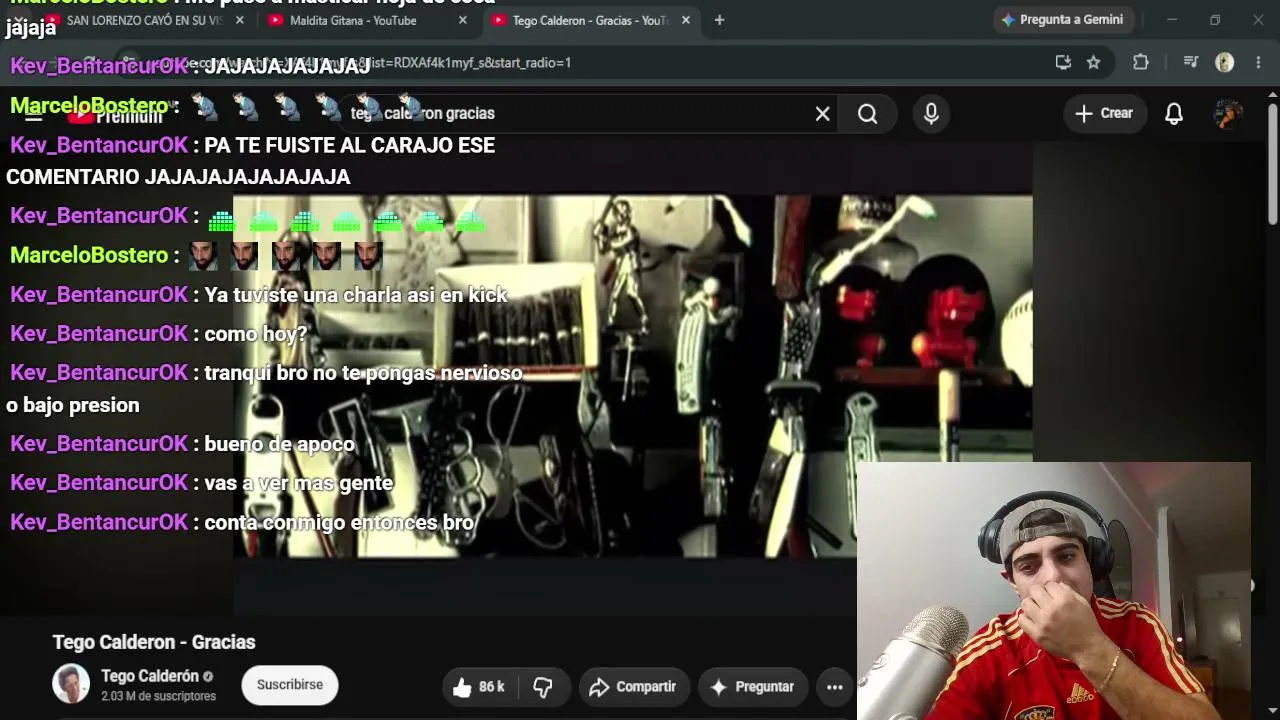The width and height of the screenshot is (1280, 720).
Task: Open the Chrome profile avatar
Action: tap(1224, 62)
